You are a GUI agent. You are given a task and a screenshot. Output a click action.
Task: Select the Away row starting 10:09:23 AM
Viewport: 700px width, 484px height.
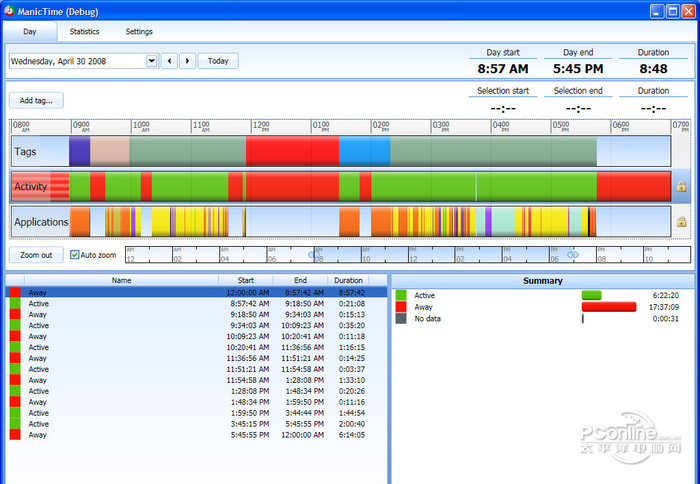point(196,336)
